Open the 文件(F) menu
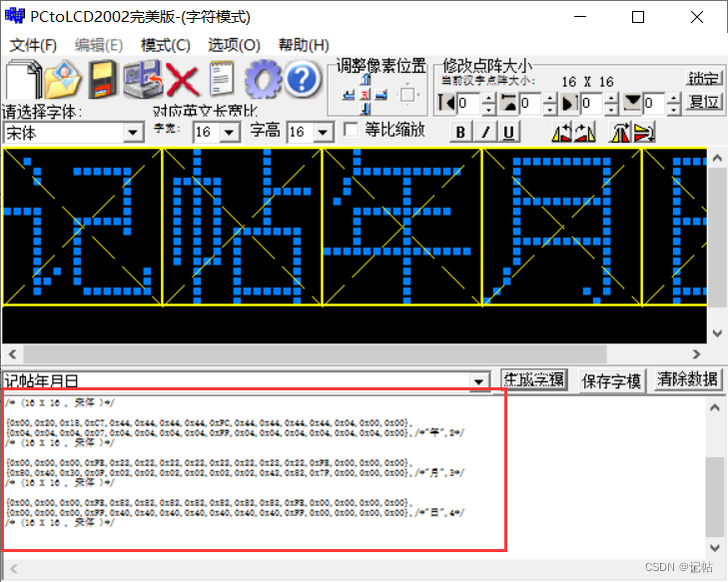The height and width of the screenshot is (582, 728). (x=33, y=45)
